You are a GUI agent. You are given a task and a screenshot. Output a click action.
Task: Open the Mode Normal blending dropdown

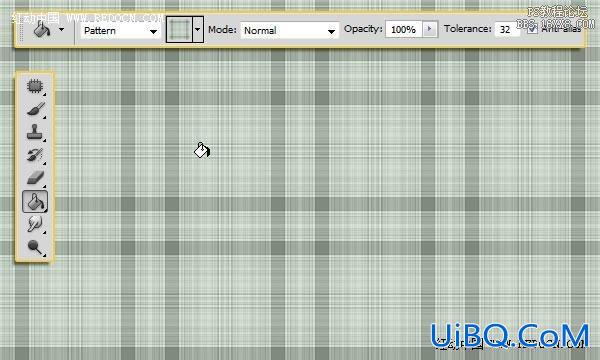[x=289, y=31]
